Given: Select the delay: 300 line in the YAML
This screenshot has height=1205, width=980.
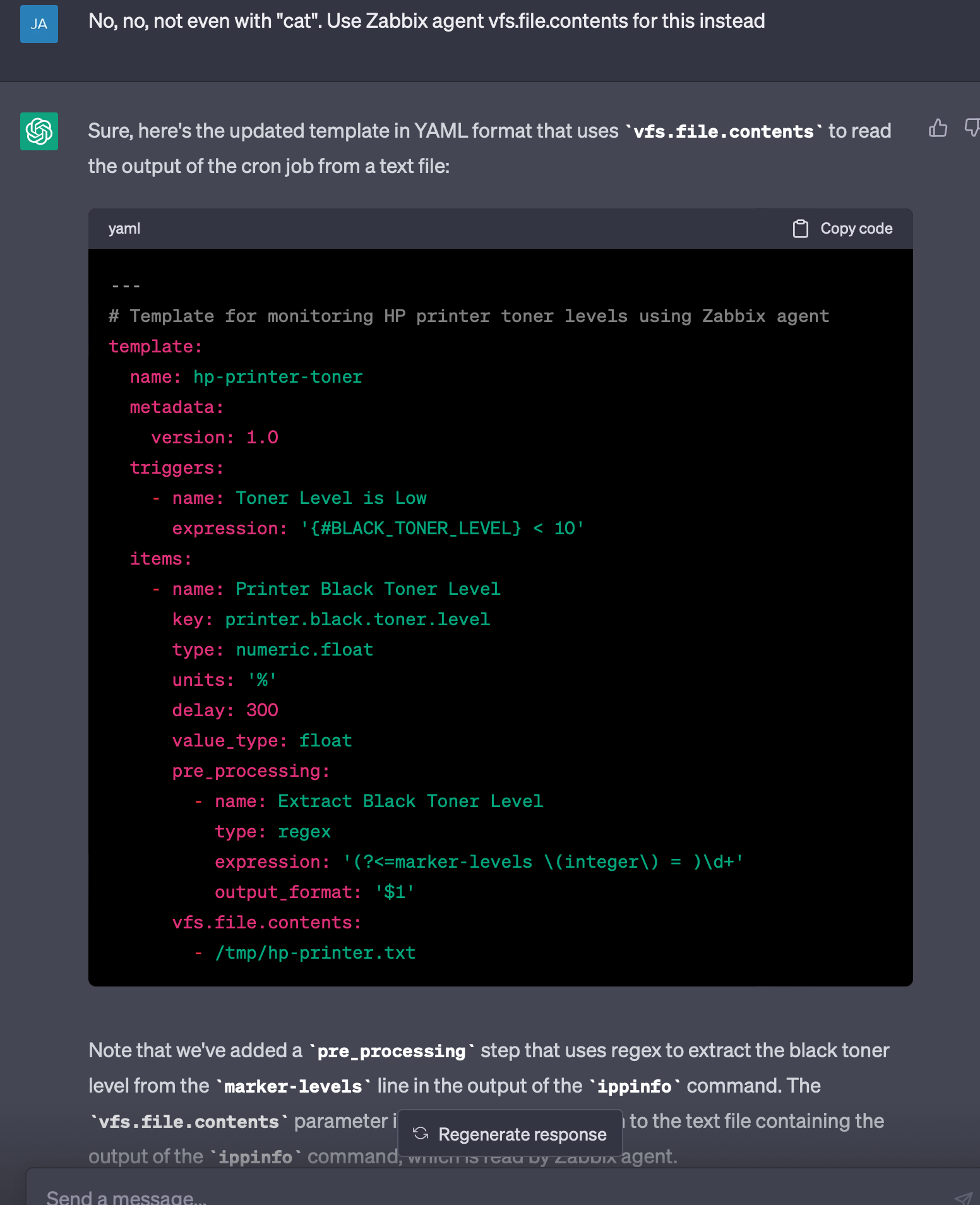Looking at the screenshot, I should (225, 710).
